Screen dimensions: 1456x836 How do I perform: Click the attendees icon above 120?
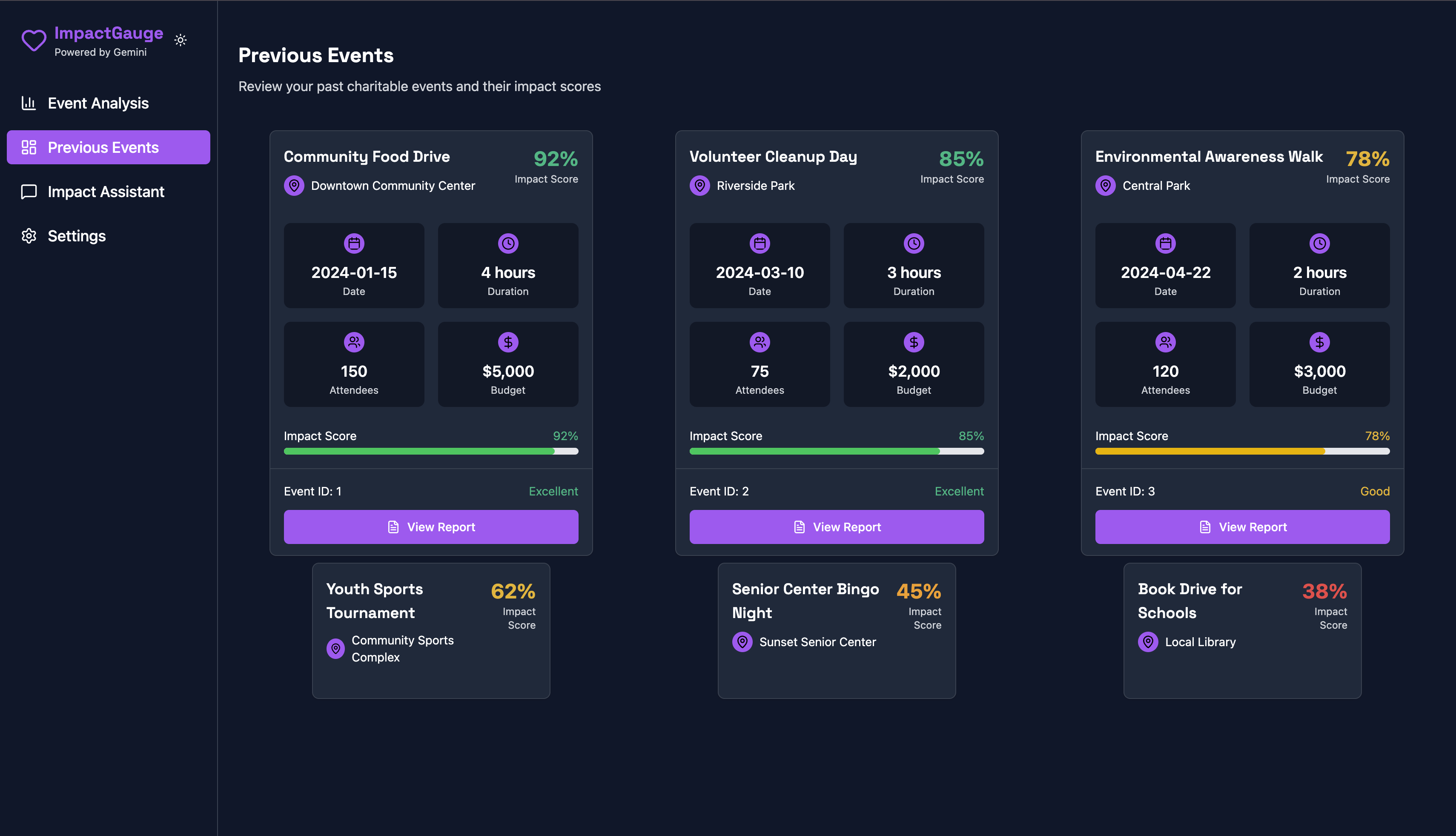(x=1165, y=342)
